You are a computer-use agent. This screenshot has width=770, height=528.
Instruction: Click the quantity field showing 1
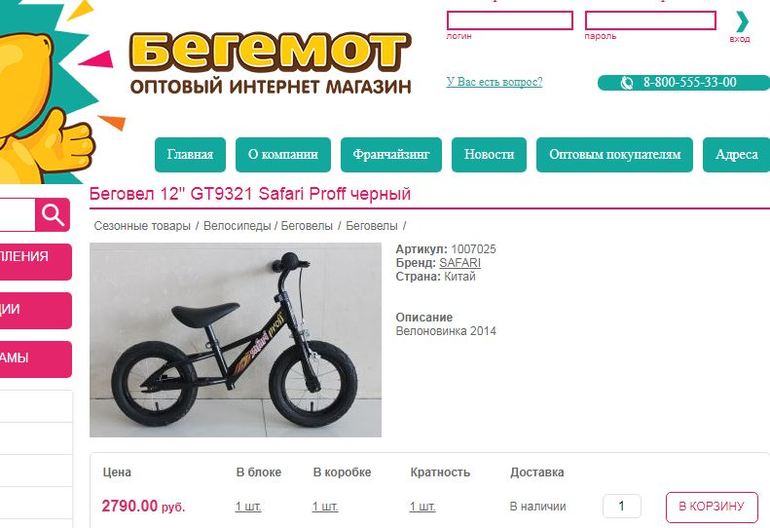coord(622,506)
